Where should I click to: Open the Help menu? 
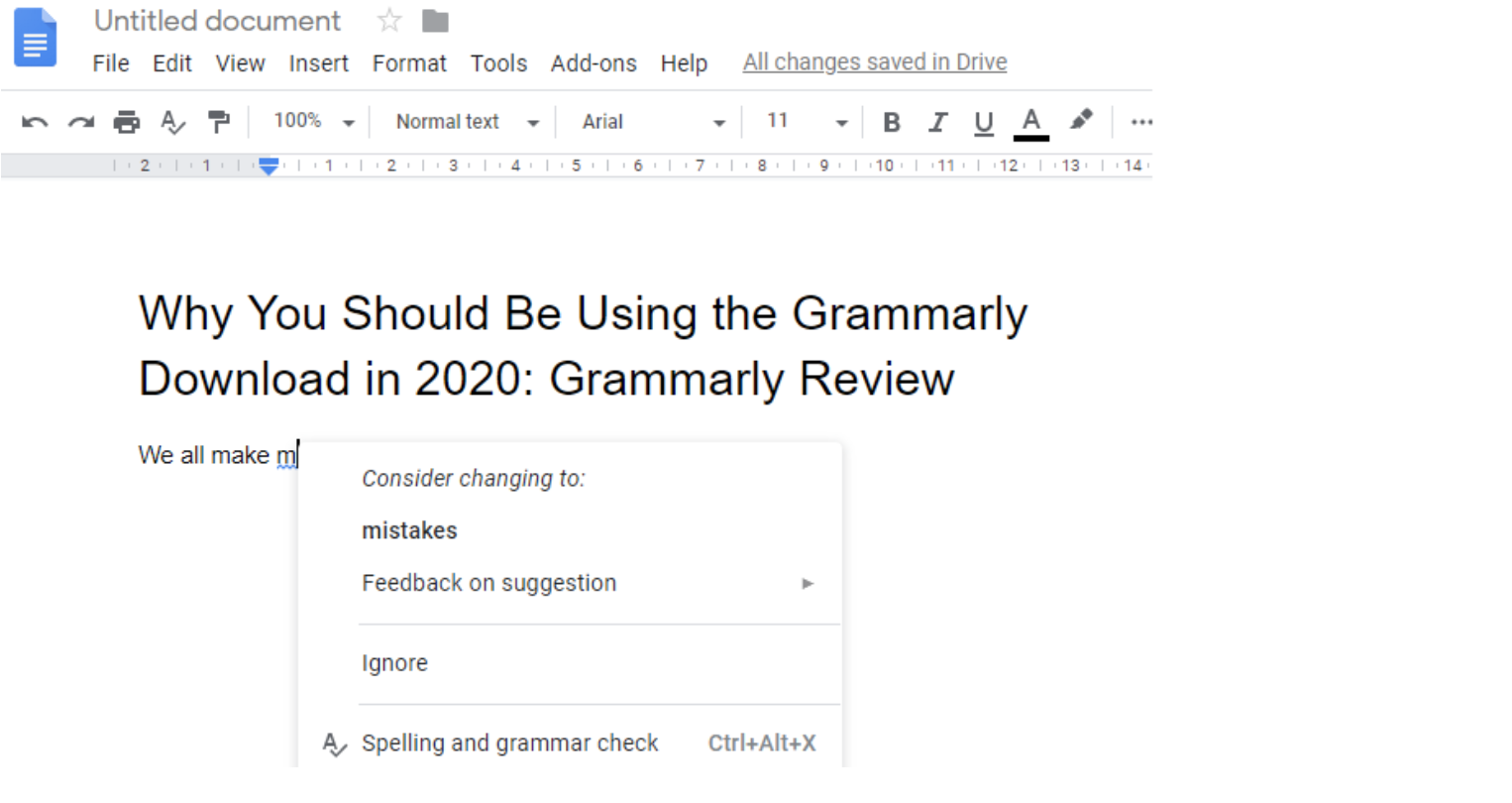pos(684,63)
